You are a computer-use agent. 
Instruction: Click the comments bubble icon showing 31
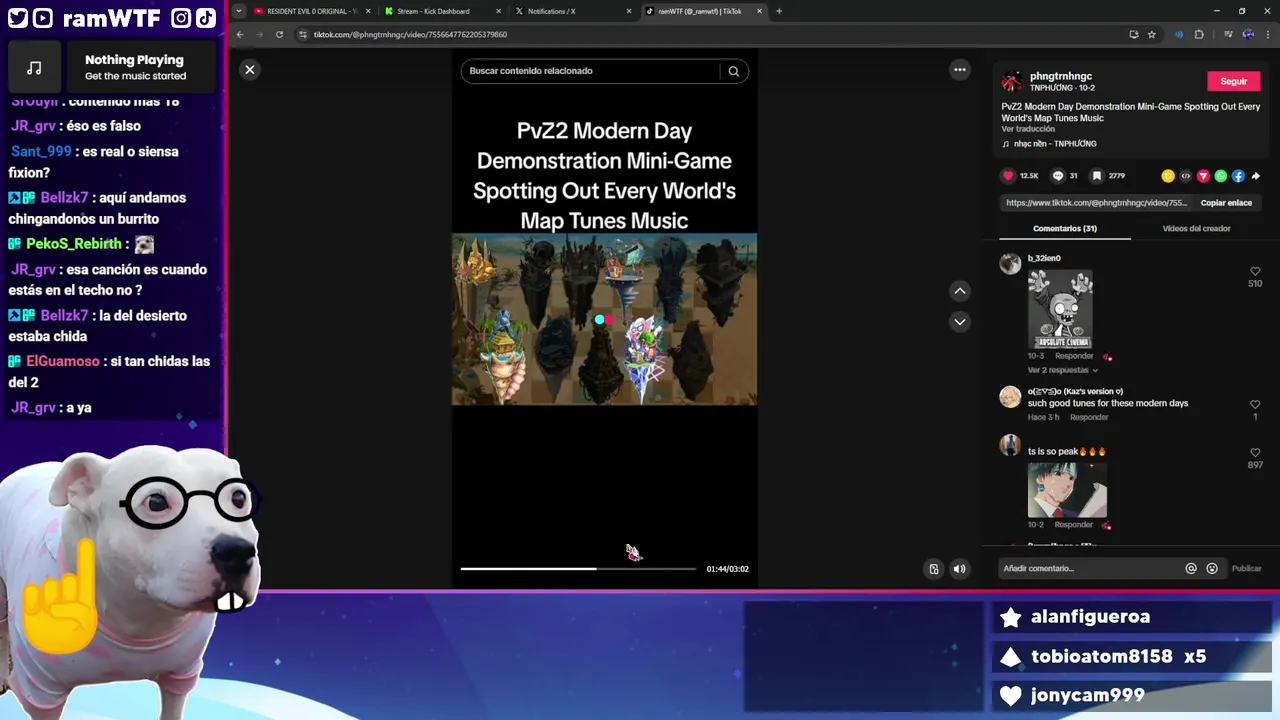[1057, 176]
